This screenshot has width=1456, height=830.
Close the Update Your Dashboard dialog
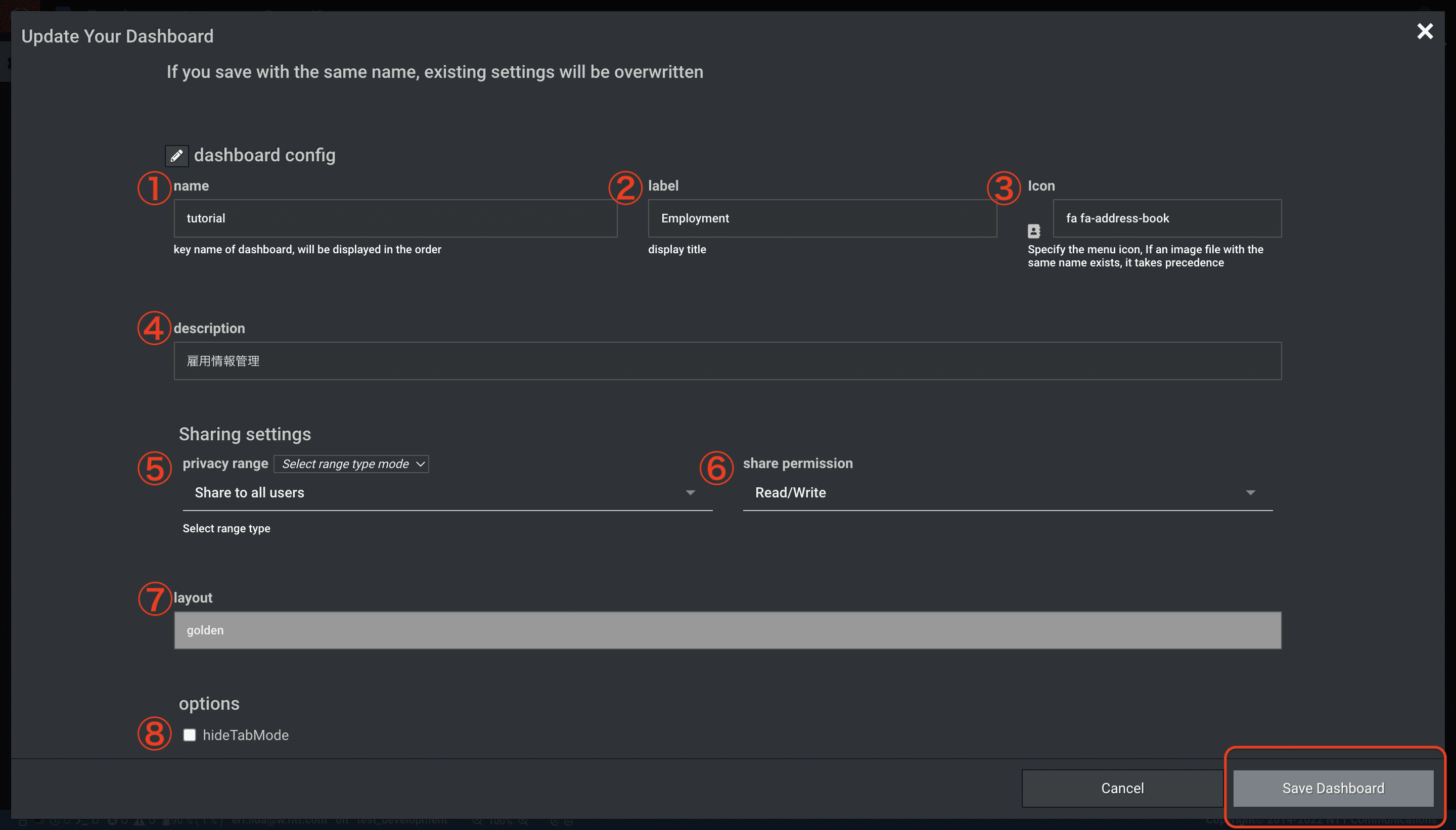1425,31
